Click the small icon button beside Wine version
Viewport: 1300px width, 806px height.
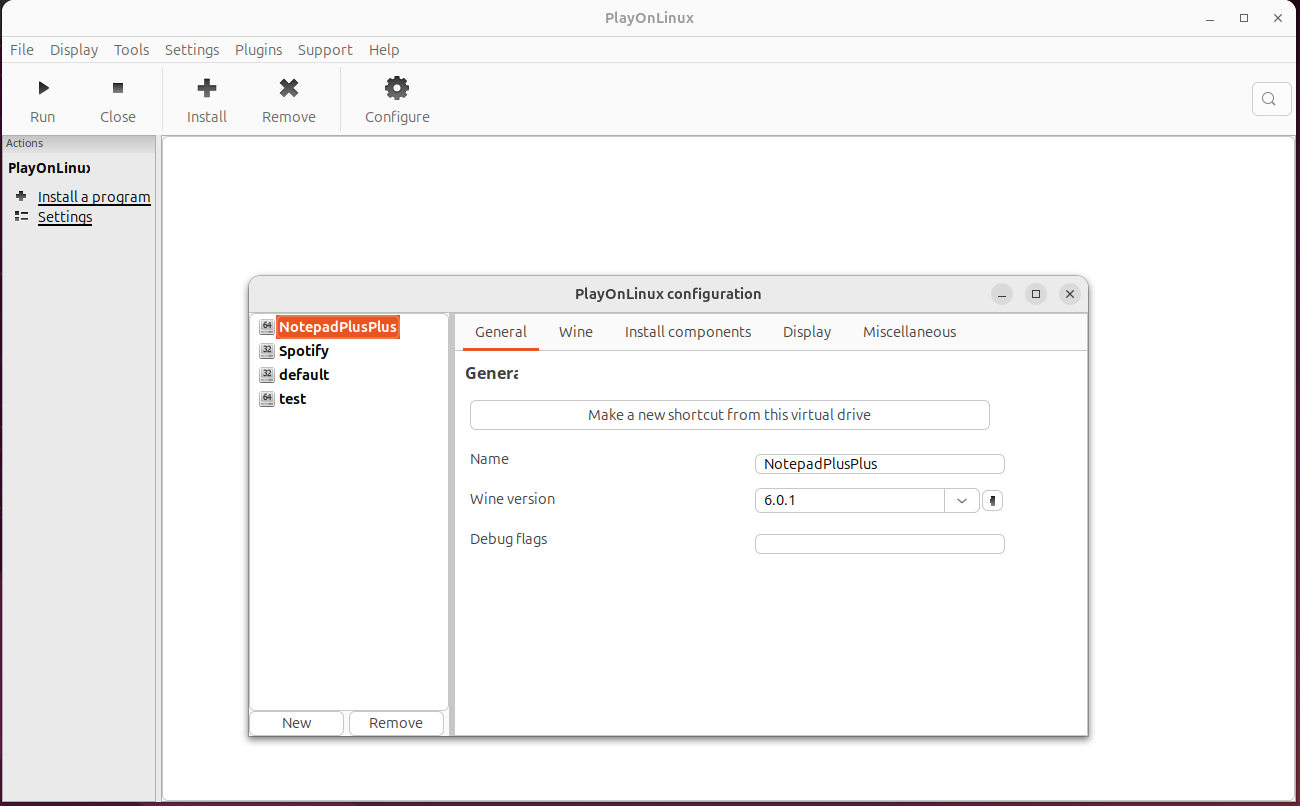[x=992, y=500]
